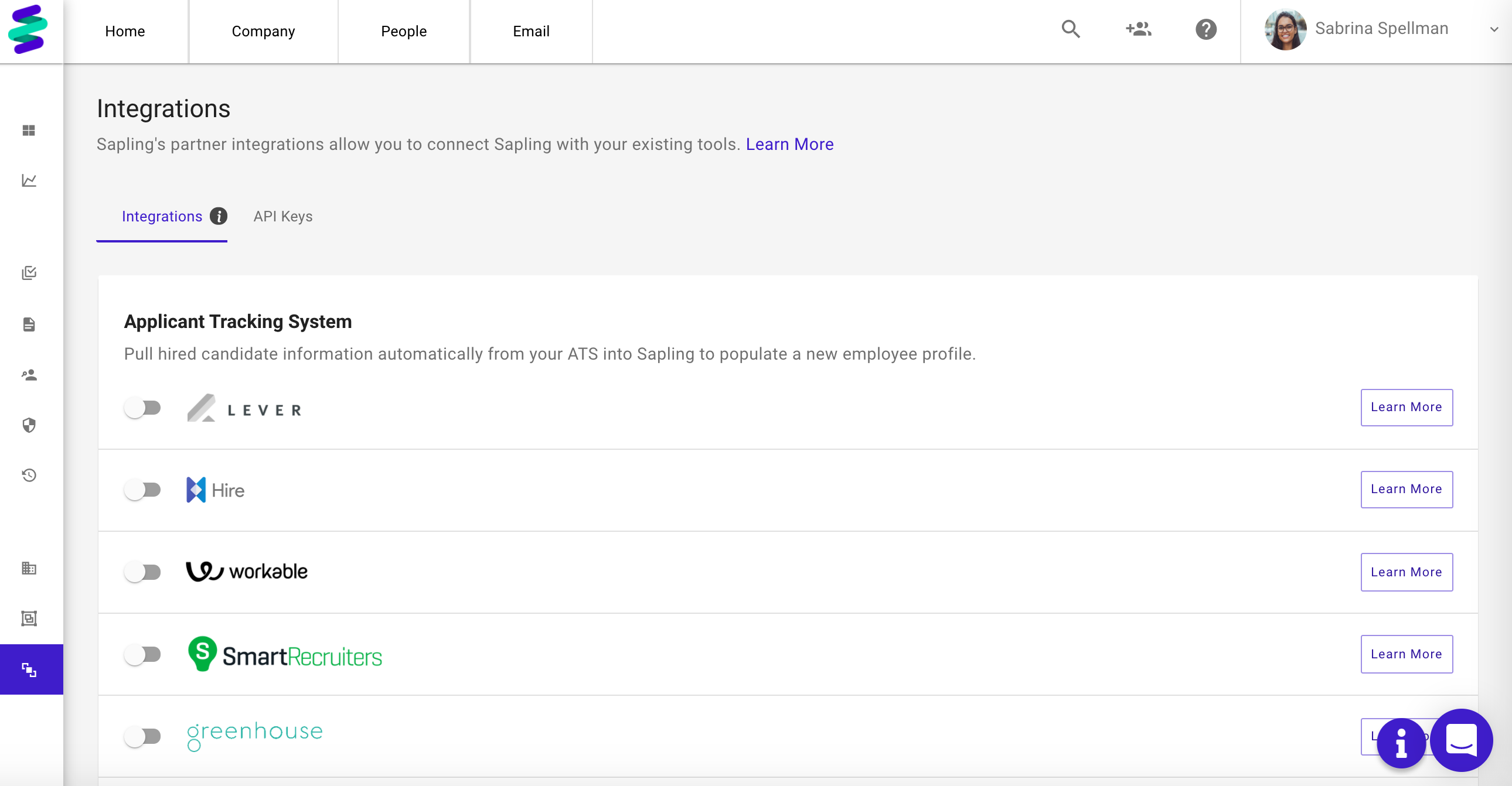Open the search magnifier icon
Viewport: 1512px width, 786px height.
1071,29
